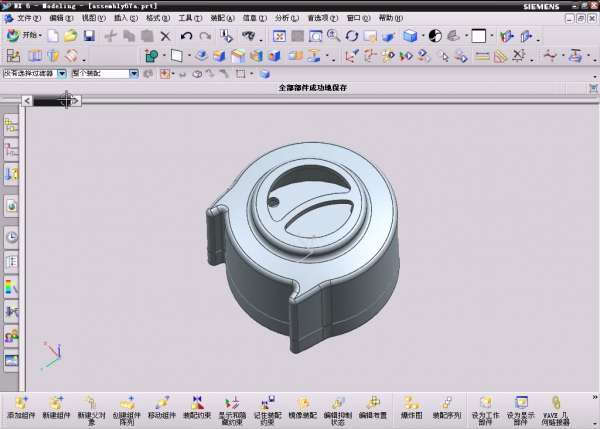Screen dimensions: 600x429
Task: Expand the selection filter type dropdown
Action: click(61, 73)
